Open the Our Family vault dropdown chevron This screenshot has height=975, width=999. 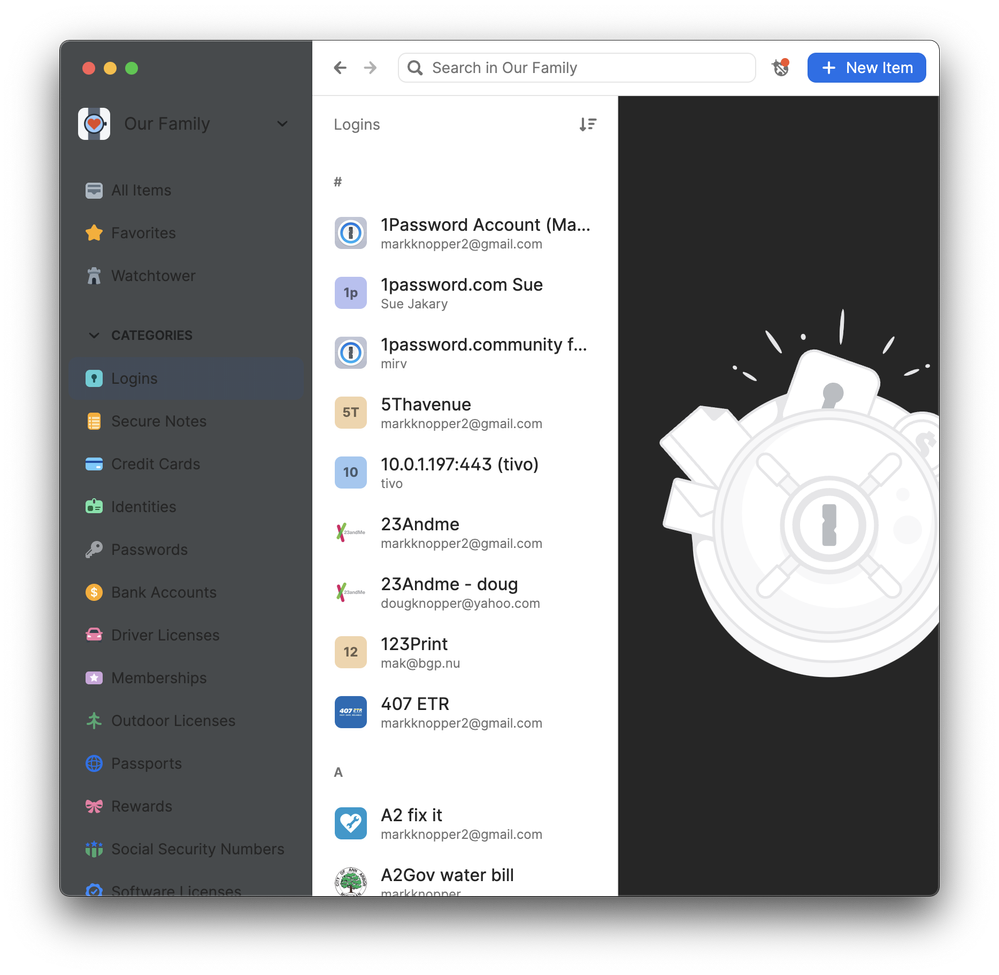coord(282,124)
